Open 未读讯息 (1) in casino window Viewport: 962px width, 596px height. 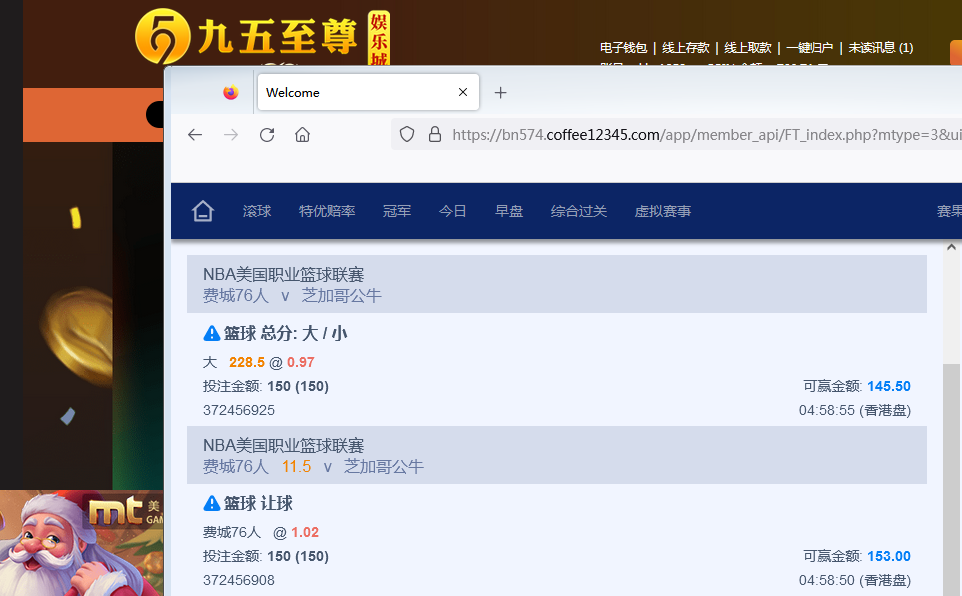click(880, 48)
